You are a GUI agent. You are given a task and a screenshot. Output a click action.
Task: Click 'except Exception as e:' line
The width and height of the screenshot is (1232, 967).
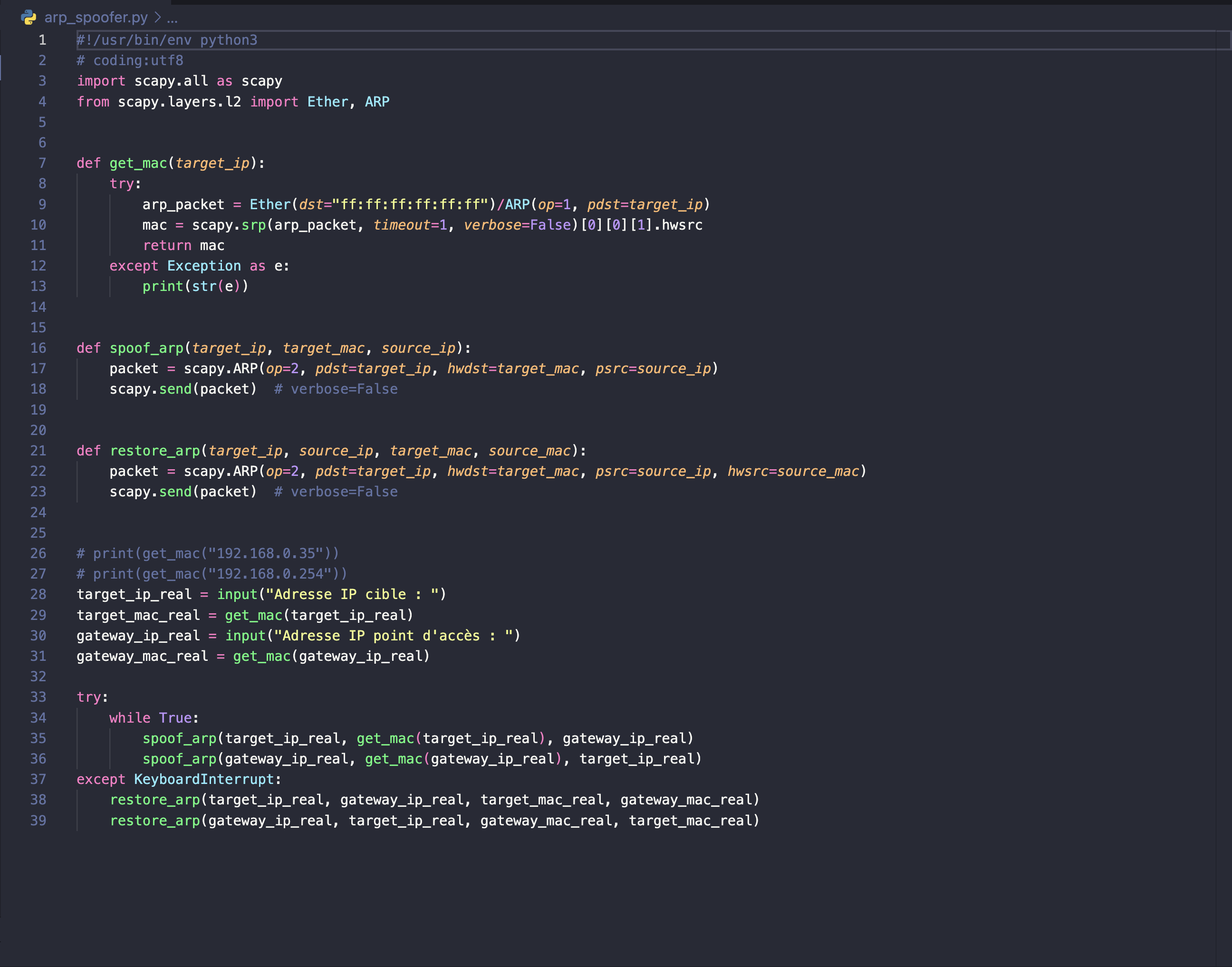point(200,266)
